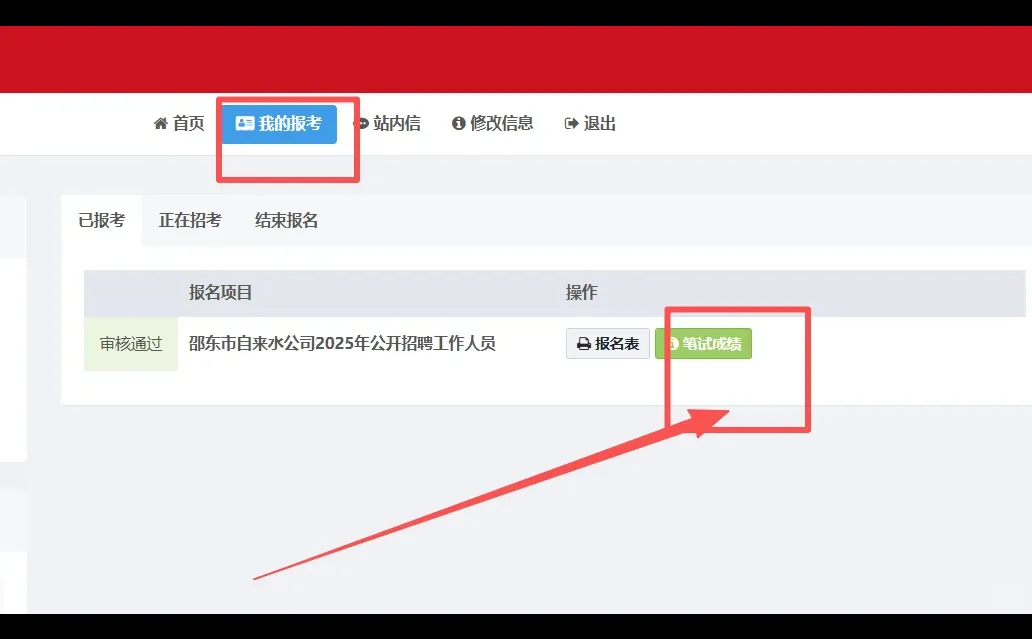Click the logout icon beside 退出
Viewport: 1032px width, 639px height.
pos(571,123)
